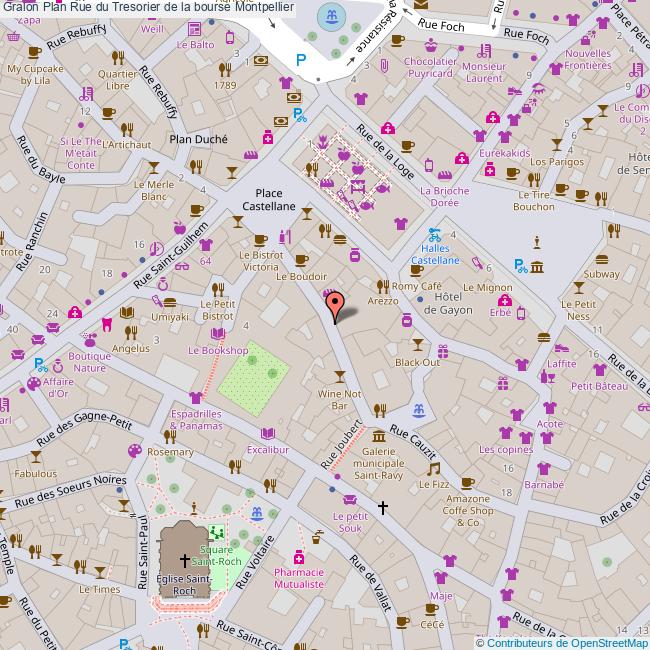Click the Église Saint-Roch cross icon
The width and height of the screenshot is (650, 650).
tap(184, 562)
